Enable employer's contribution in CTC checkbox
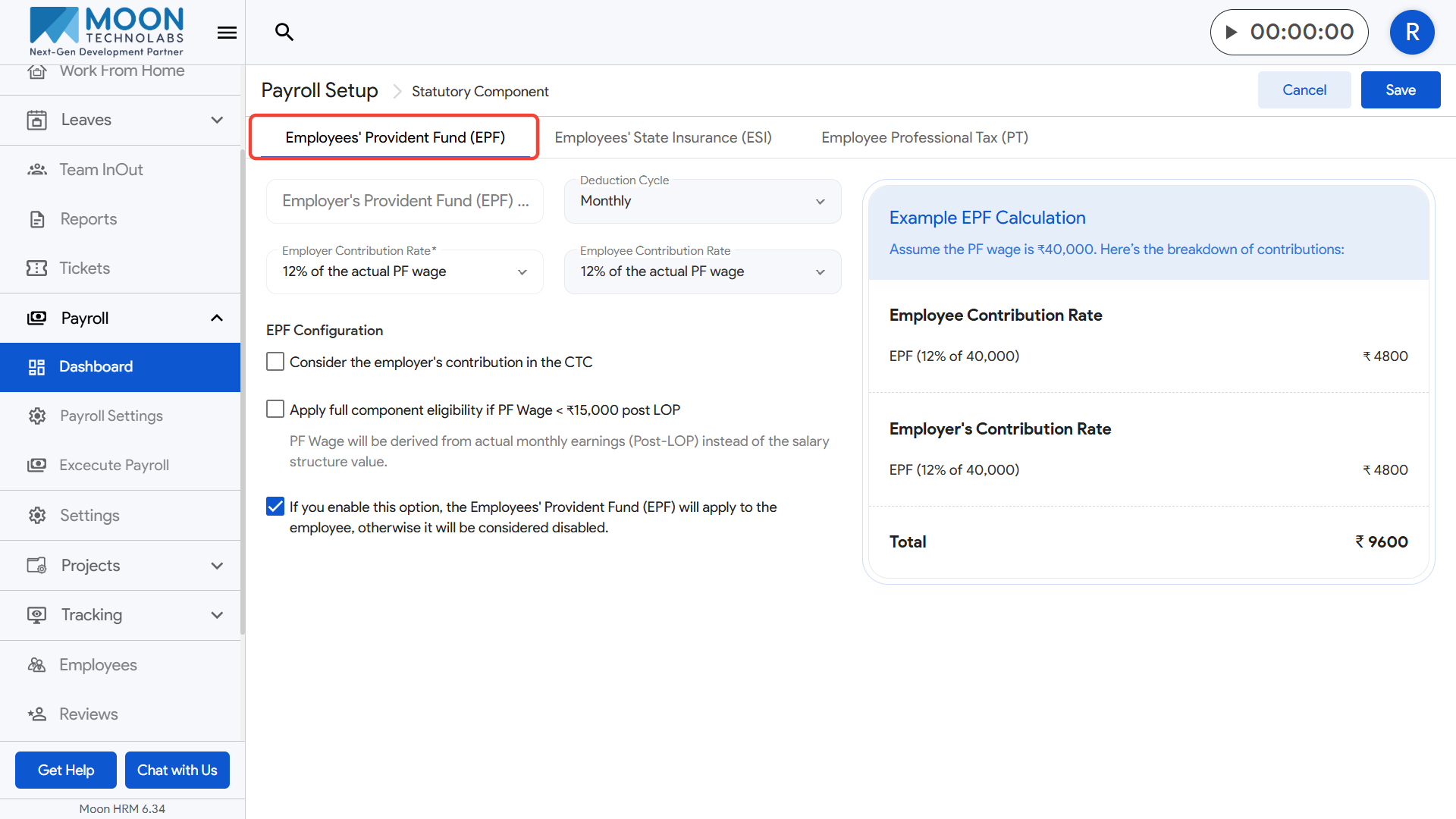1456x819 pixels. tap(275, 362)
